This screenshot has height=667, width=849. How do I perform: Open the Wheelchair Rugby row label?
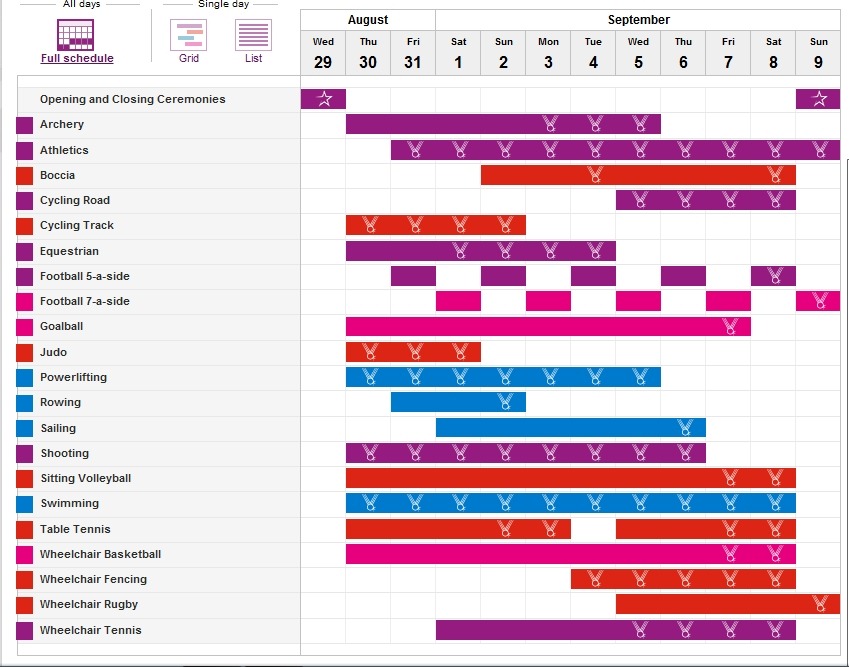pos(89,604)
